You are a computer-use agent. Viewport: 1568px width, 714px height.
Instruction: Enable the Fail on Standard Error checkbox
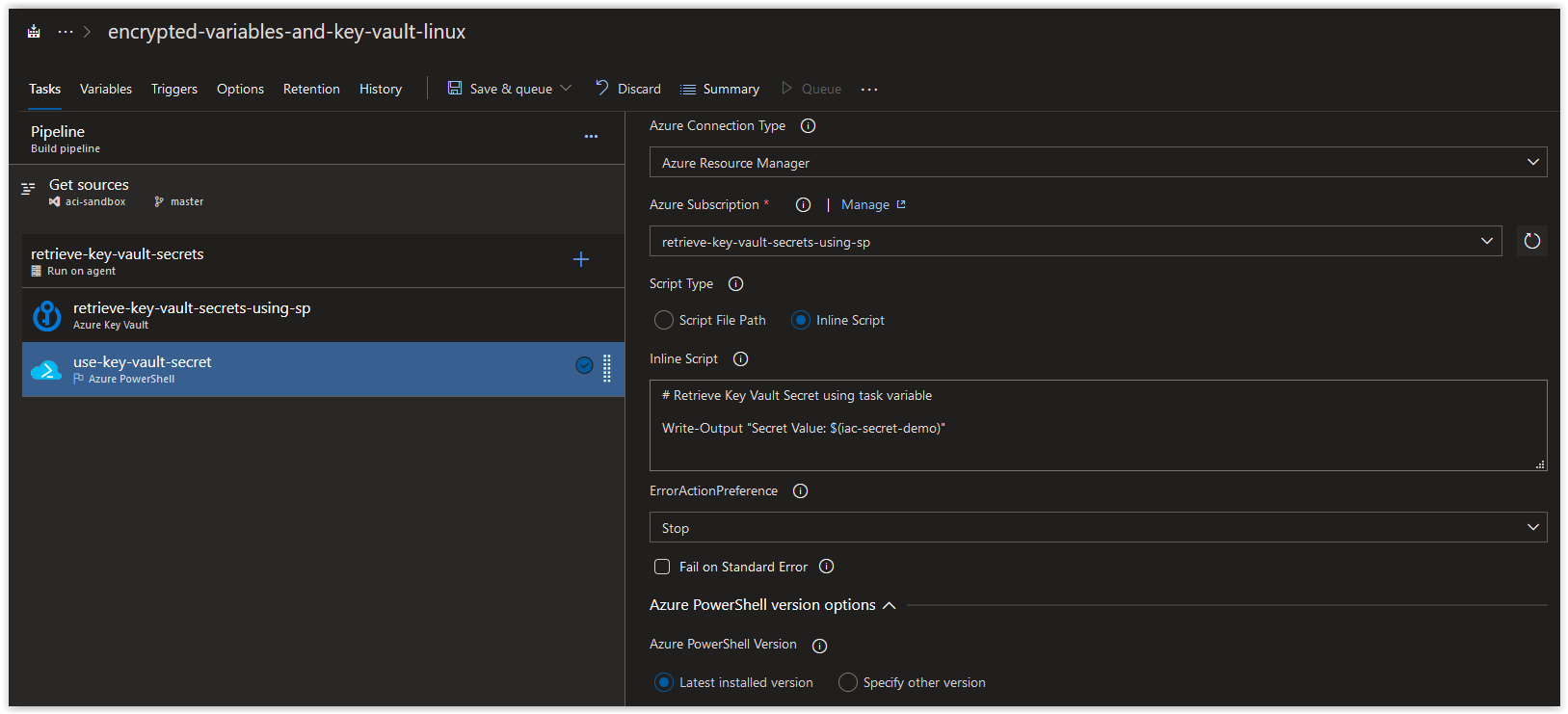pos(662,567)
